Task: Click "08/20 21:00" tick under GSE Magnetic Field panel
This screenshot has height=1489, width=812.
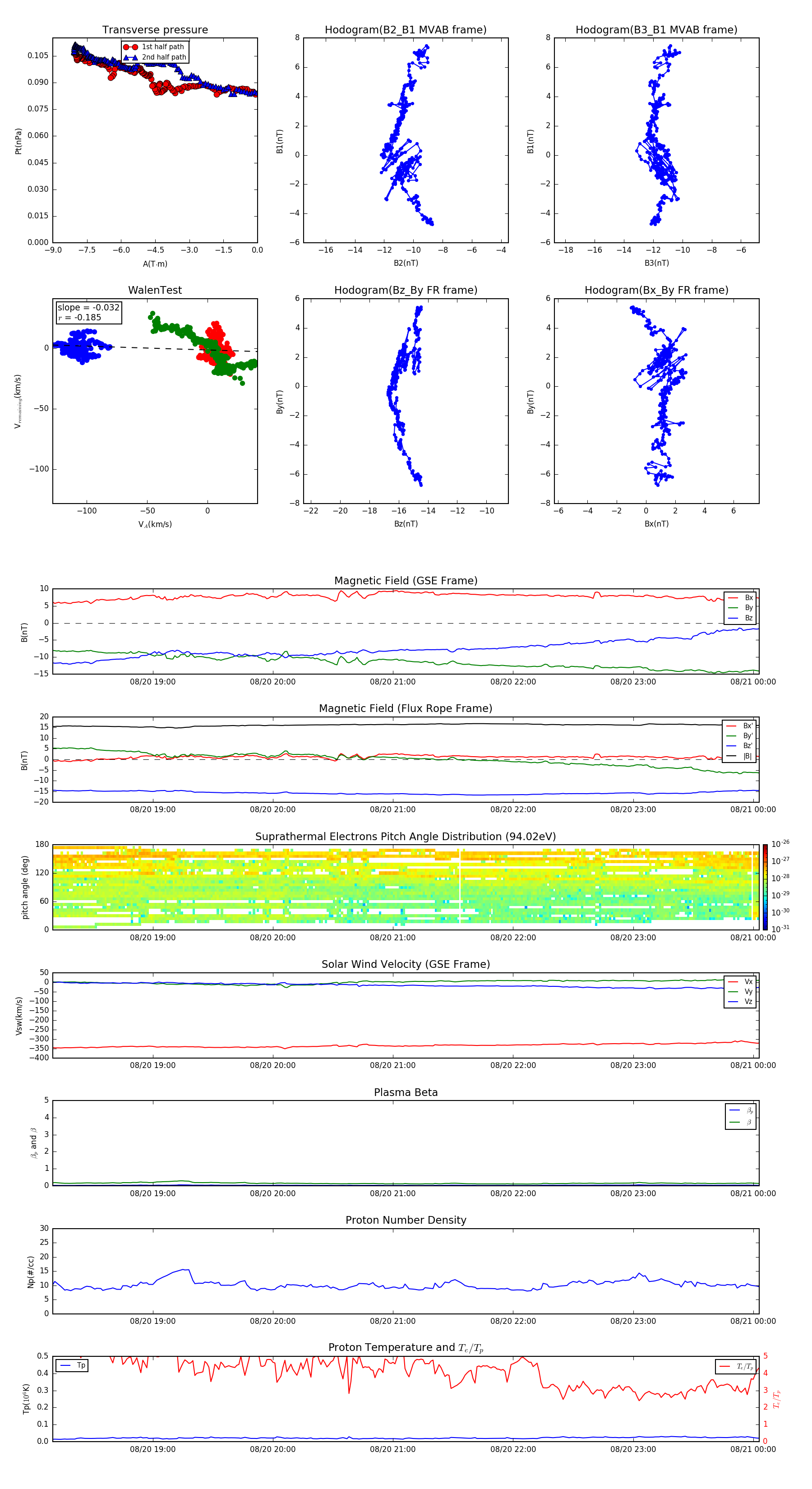Action: coord(392,681)
